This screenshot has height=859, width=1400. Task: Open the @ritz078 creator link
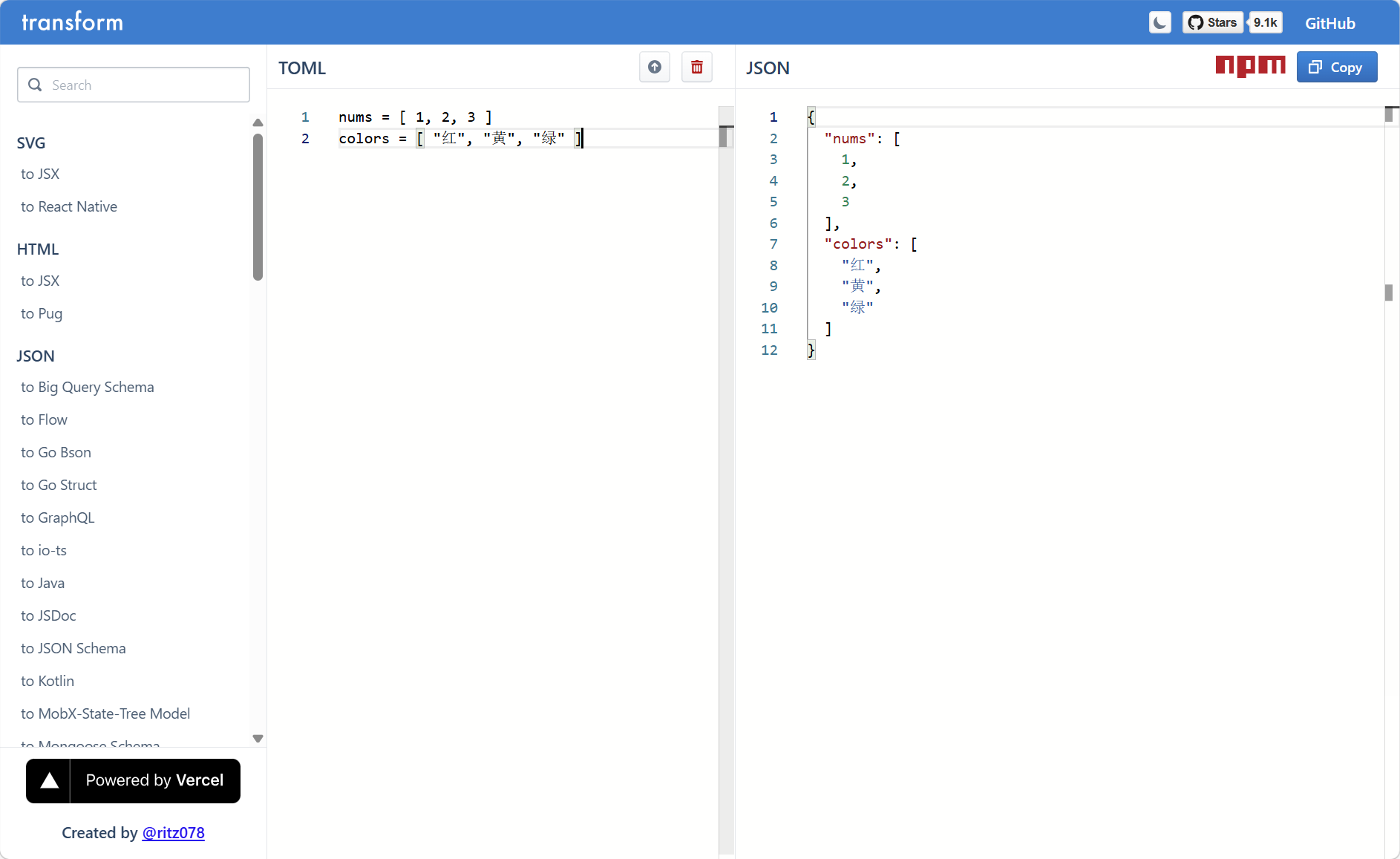[x=173, y=833]
